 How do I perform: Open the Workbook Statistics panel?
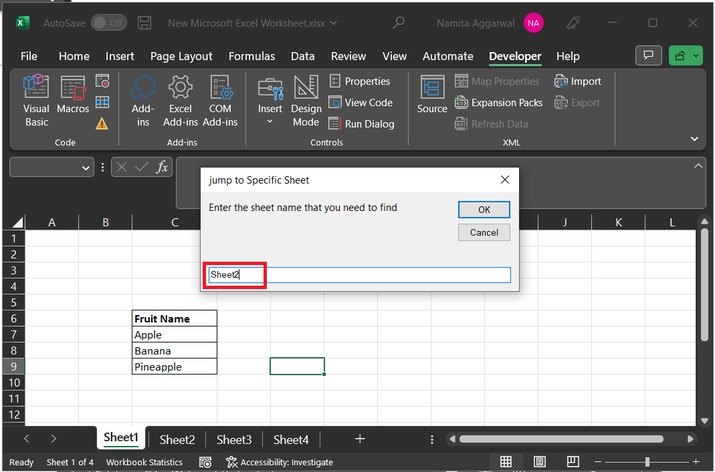pyautogui.click(x=144, y=462)
